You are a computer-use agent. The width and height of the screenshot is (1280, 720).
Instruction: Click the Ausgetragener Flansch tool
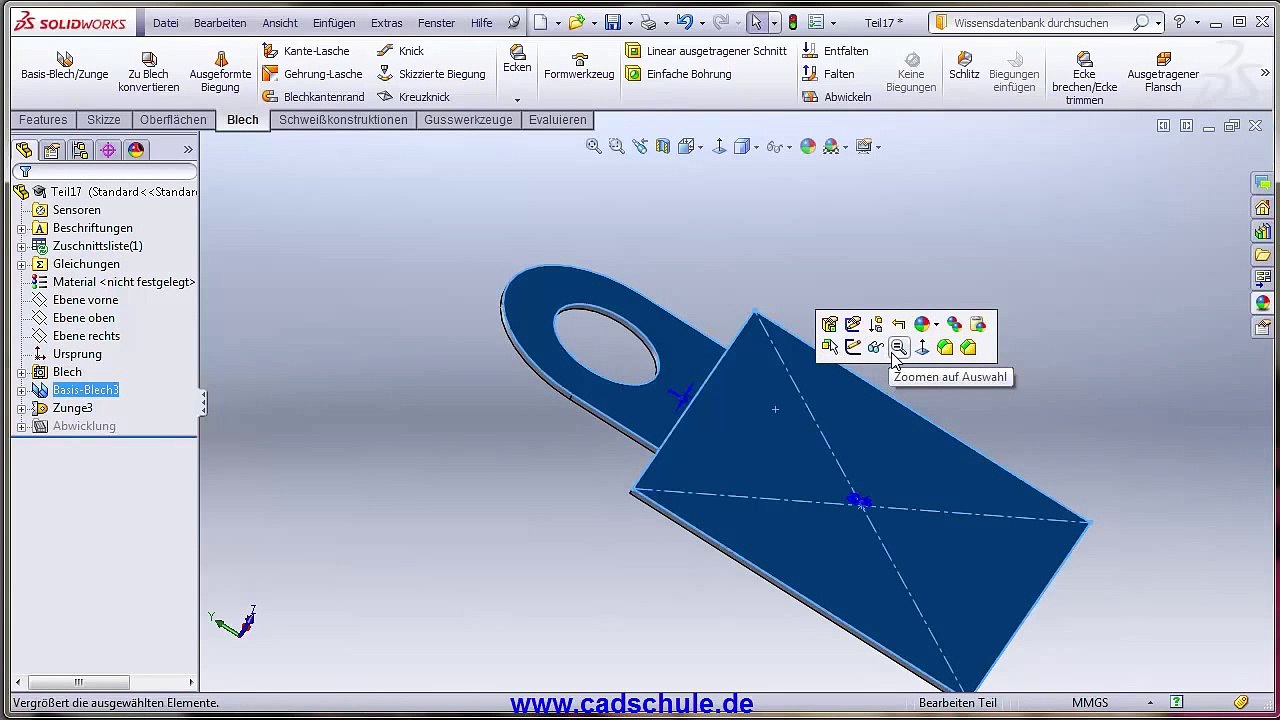pos(1163,73)
